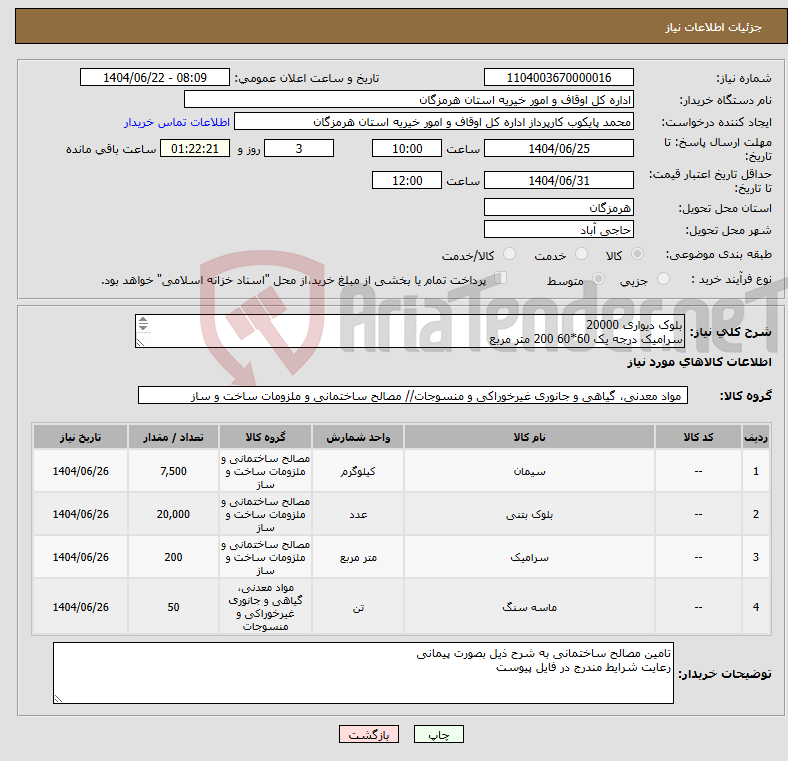This screenshot has width=788, height=761.
Task: Click the ماسه سنگ item name cell
Action: click(x=529, y=607)
